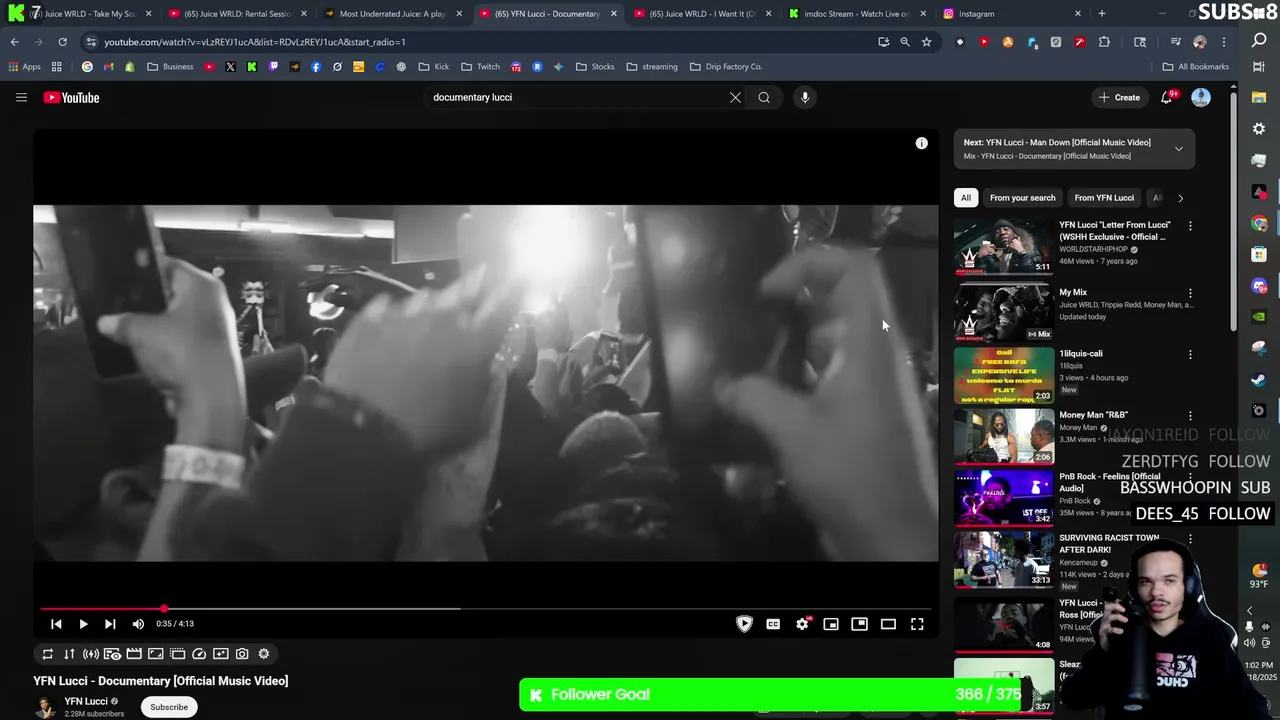Open the My Mix thumbnail

tap(1003, 314)
